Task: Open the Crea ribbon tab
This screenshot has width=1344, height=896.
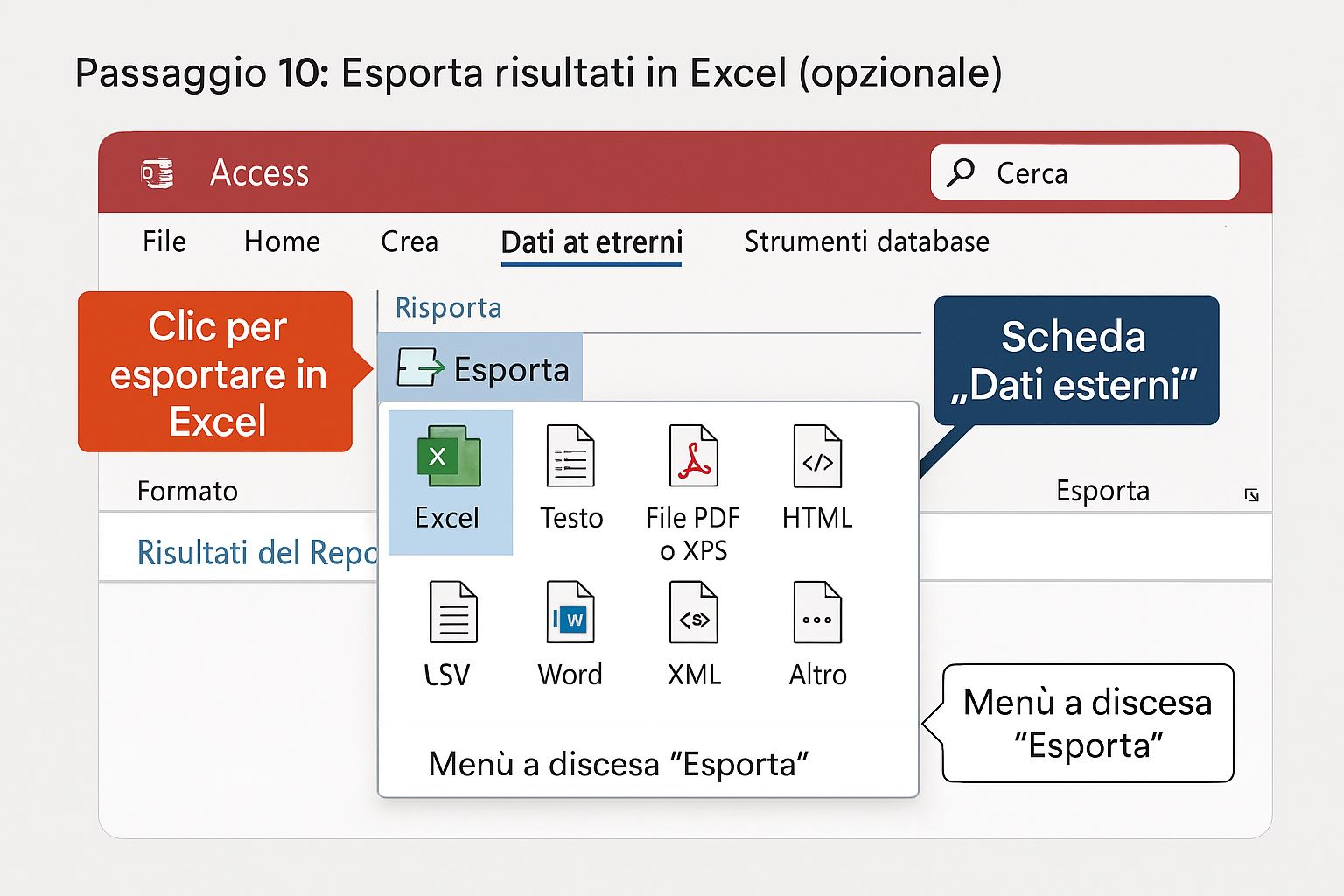Action: (409, 241)
